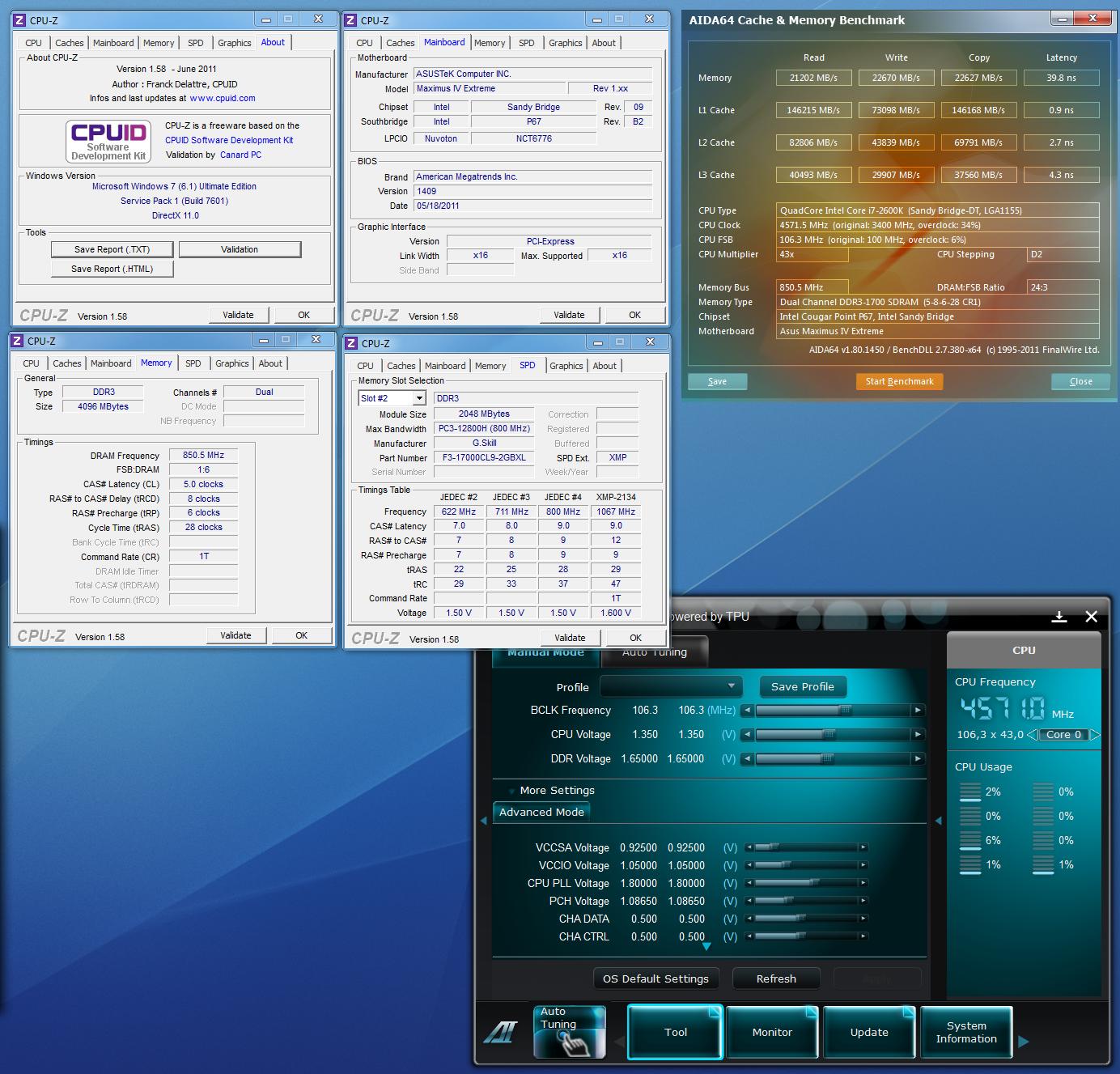Refresh the TurboV voltage values
This screenshot has width=1120, height=1074.
pos(776,978)
